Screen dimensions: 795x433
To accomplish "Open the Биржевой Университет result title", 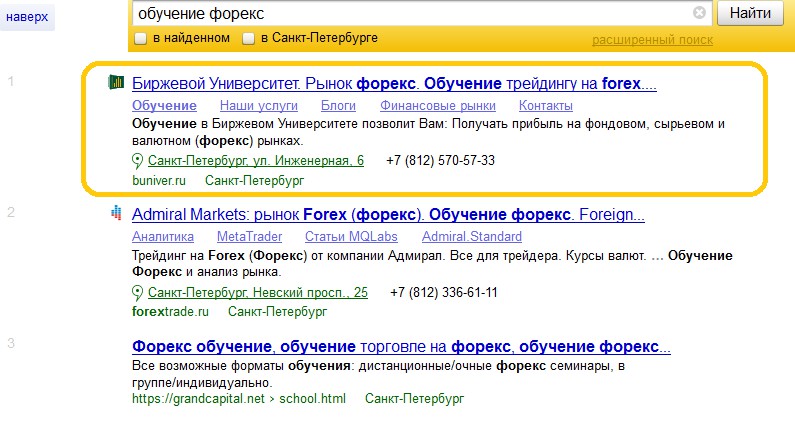I will [394, 83].
